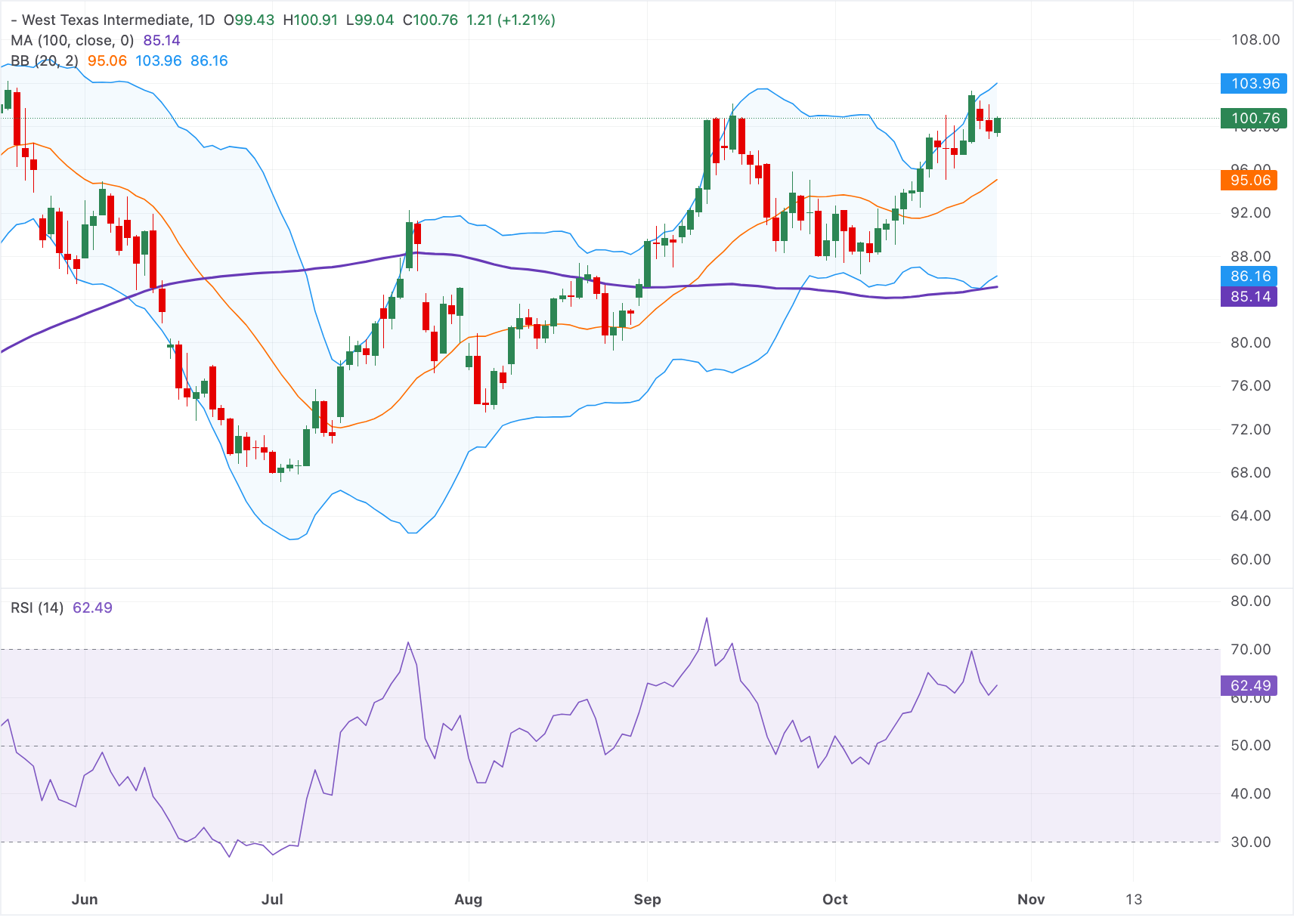1294x924 pixels.
Task: Click the purple 62.49 RSI axis tag
Action: coord(1249,686)
